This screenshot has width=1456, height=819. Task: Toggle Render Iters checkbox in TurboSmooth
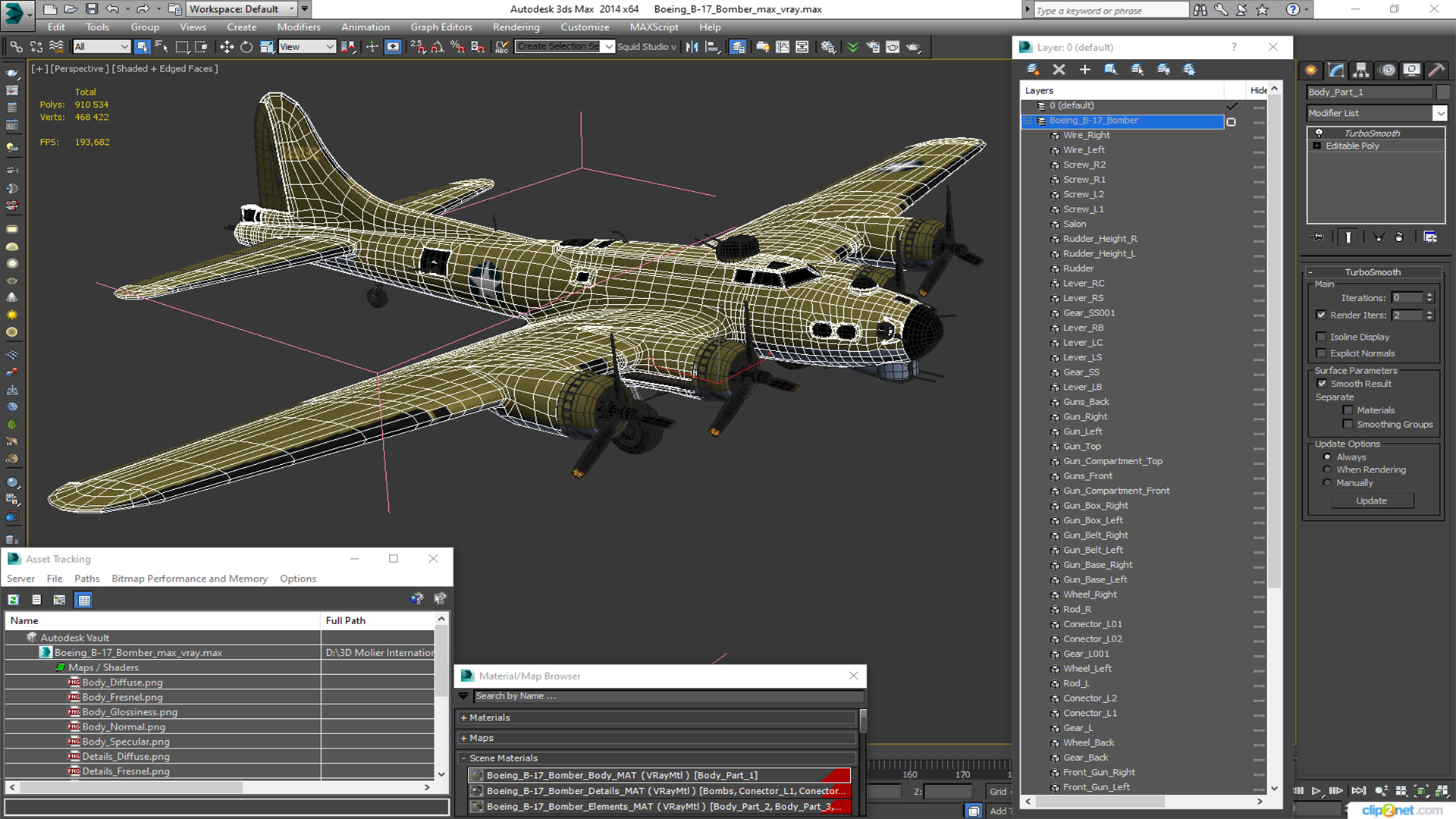click(1321, 315)
